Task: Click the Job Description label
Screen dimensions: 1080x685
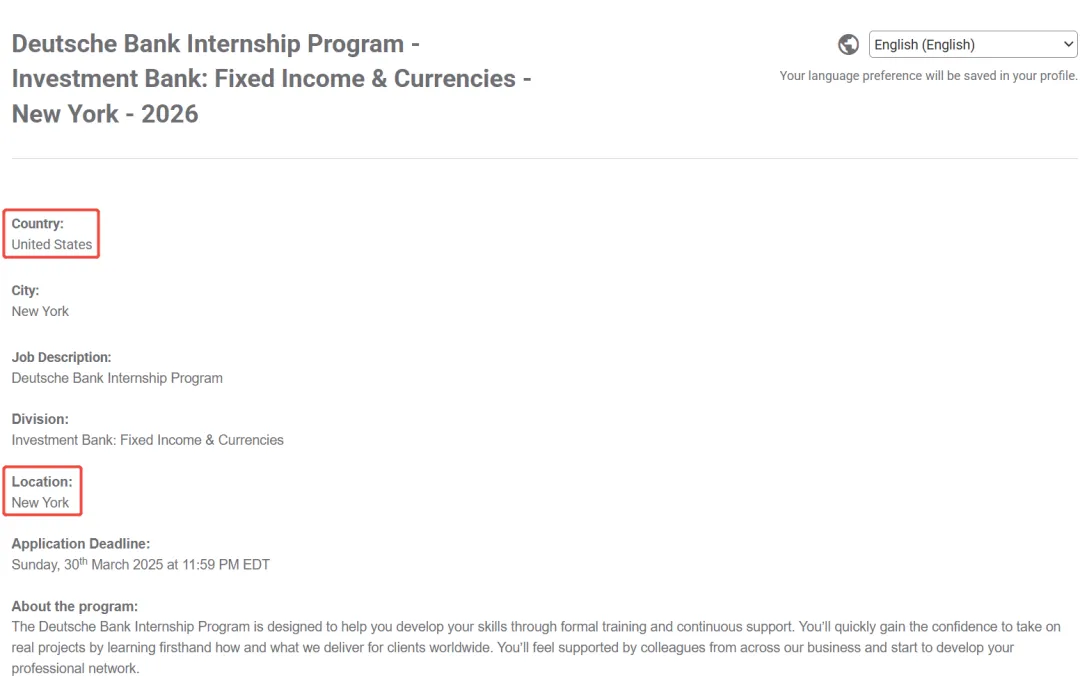Action: point(61,357)
